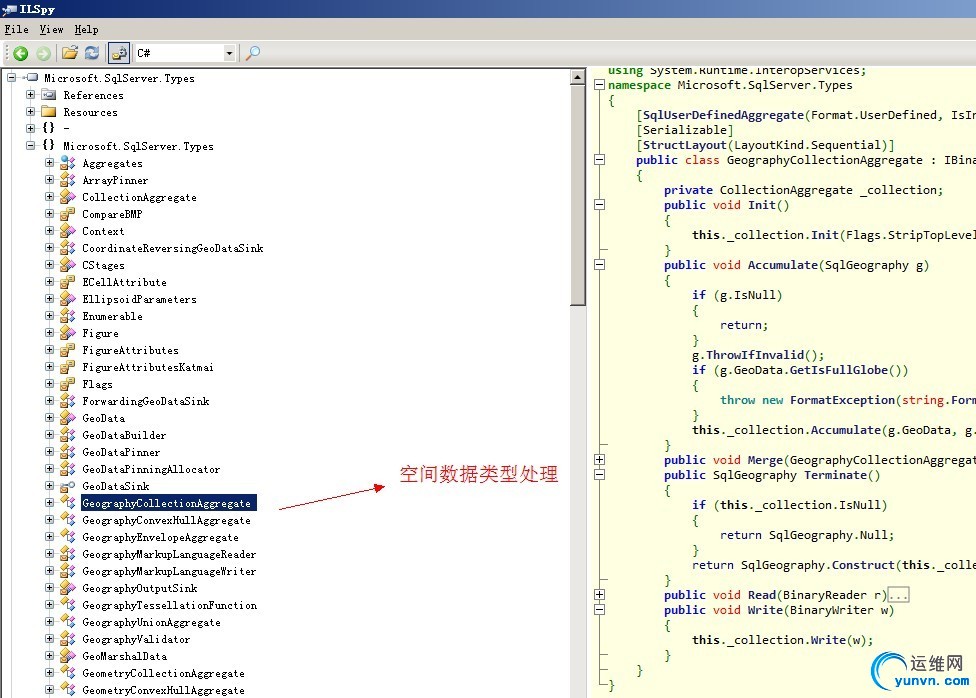Click the EllipsoidParameters icon
Screen dimensions: 976x698
[68, 299]
